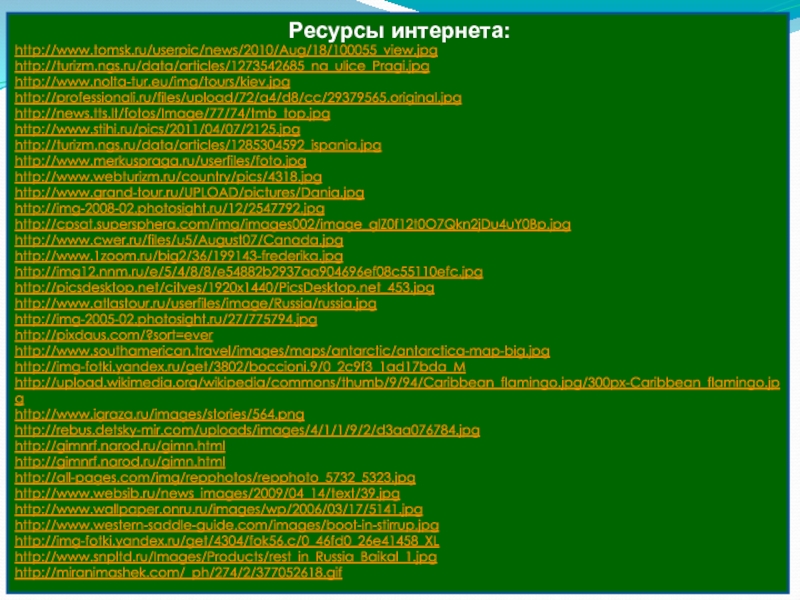Open the photosight.ru 2547792.jpg link
Image resolution: width=800 pixels, height=600 pixels.
[x=169, y=208]
